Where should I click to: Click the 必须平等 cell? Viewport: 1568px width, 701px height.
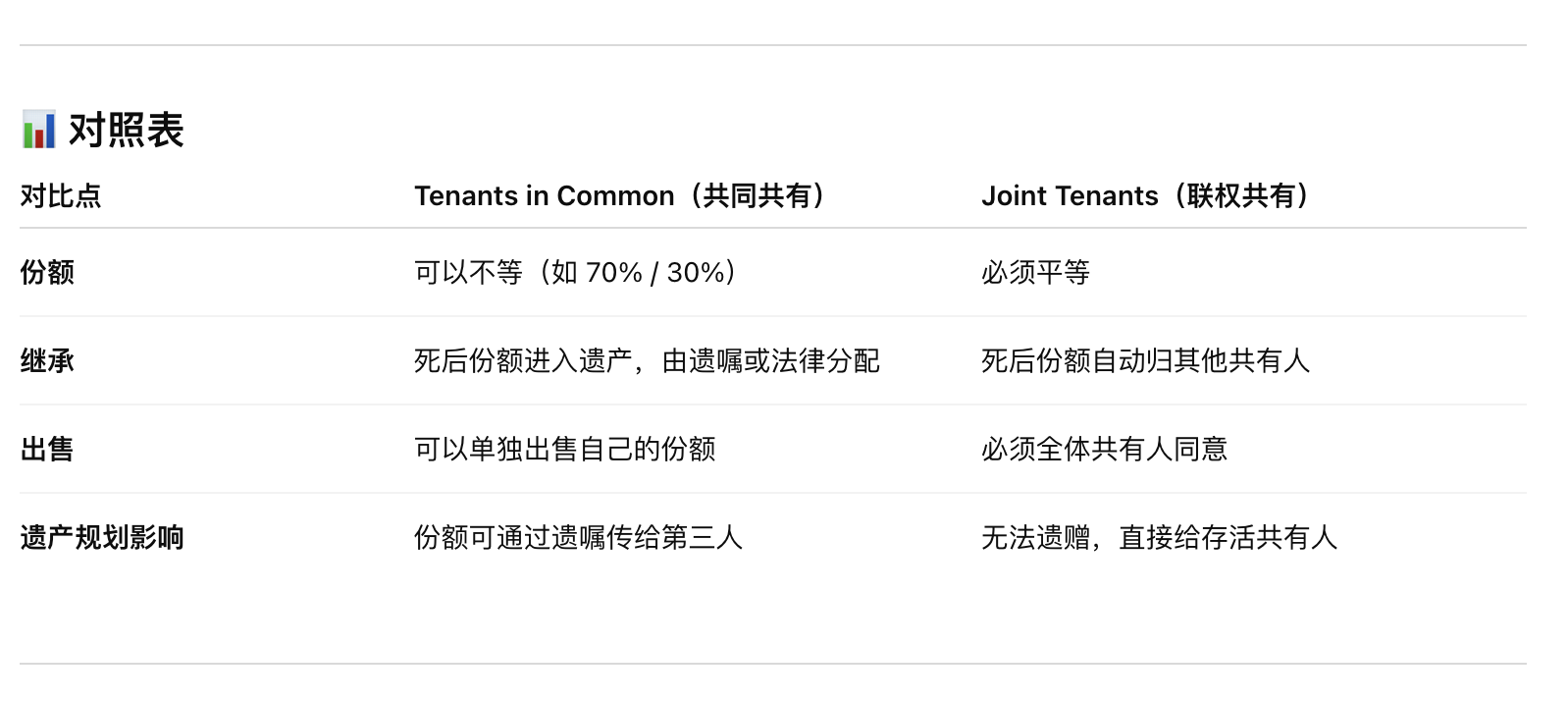point(1036,272)
